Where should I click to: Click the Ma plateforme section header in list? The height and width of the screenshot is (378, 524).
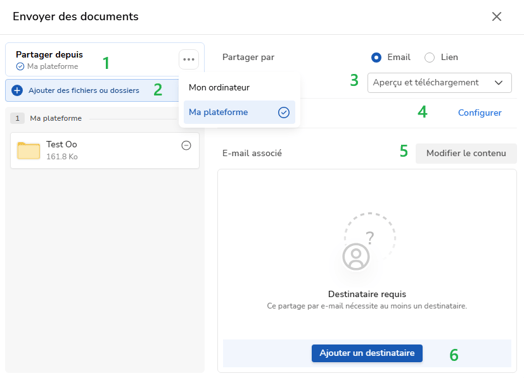55,118
